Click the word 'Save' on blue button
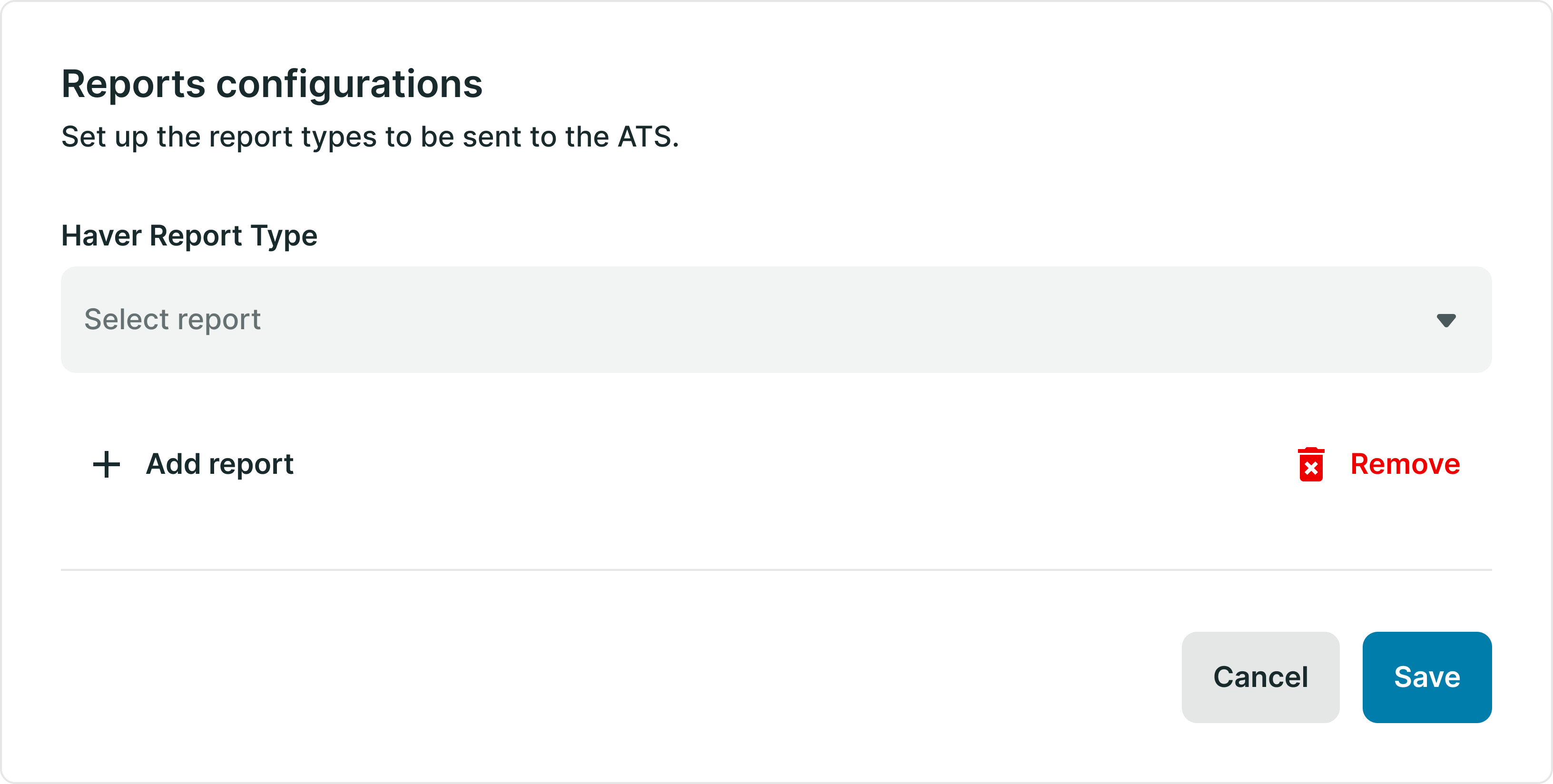Viewport: 1553px width, 784px height. click(1426, 677)
